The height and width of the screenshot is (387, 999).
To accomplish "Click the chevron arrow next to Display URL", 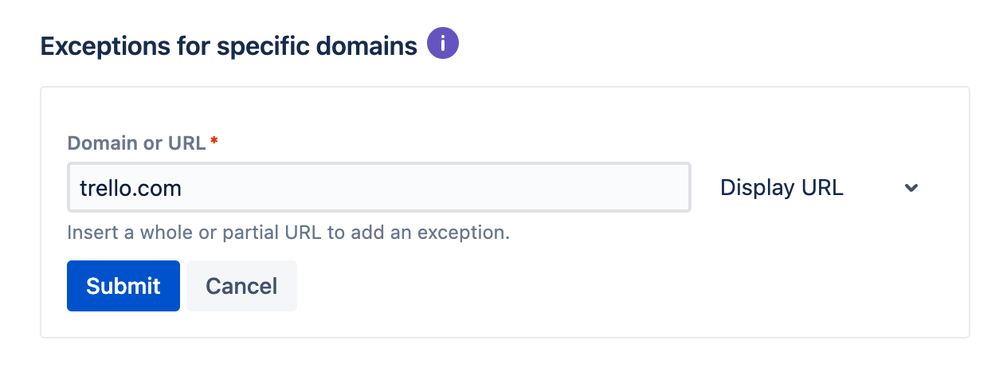I will tap(912, 188).
